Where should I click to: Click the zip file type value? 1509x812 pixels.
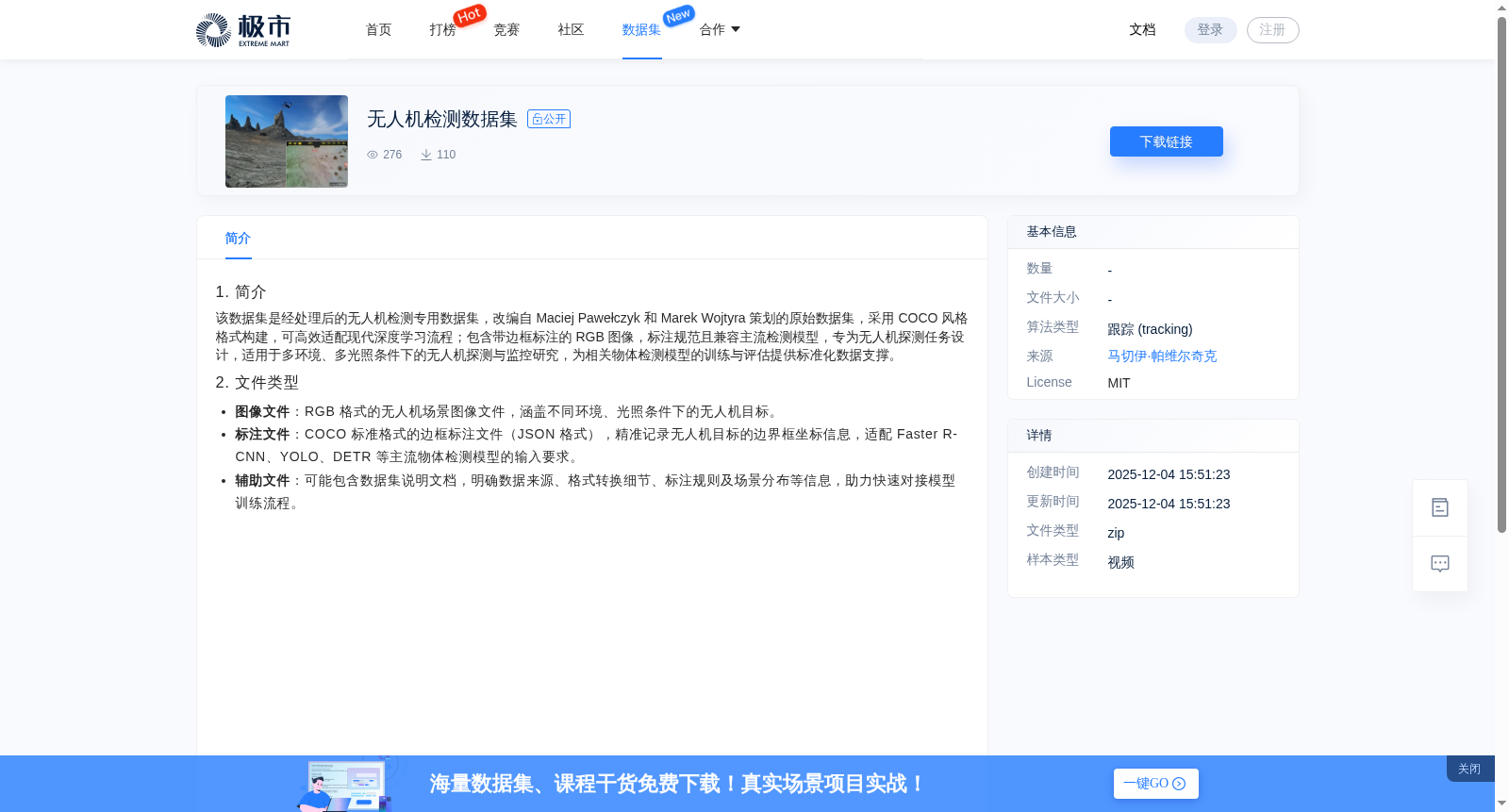(1116, 533)
